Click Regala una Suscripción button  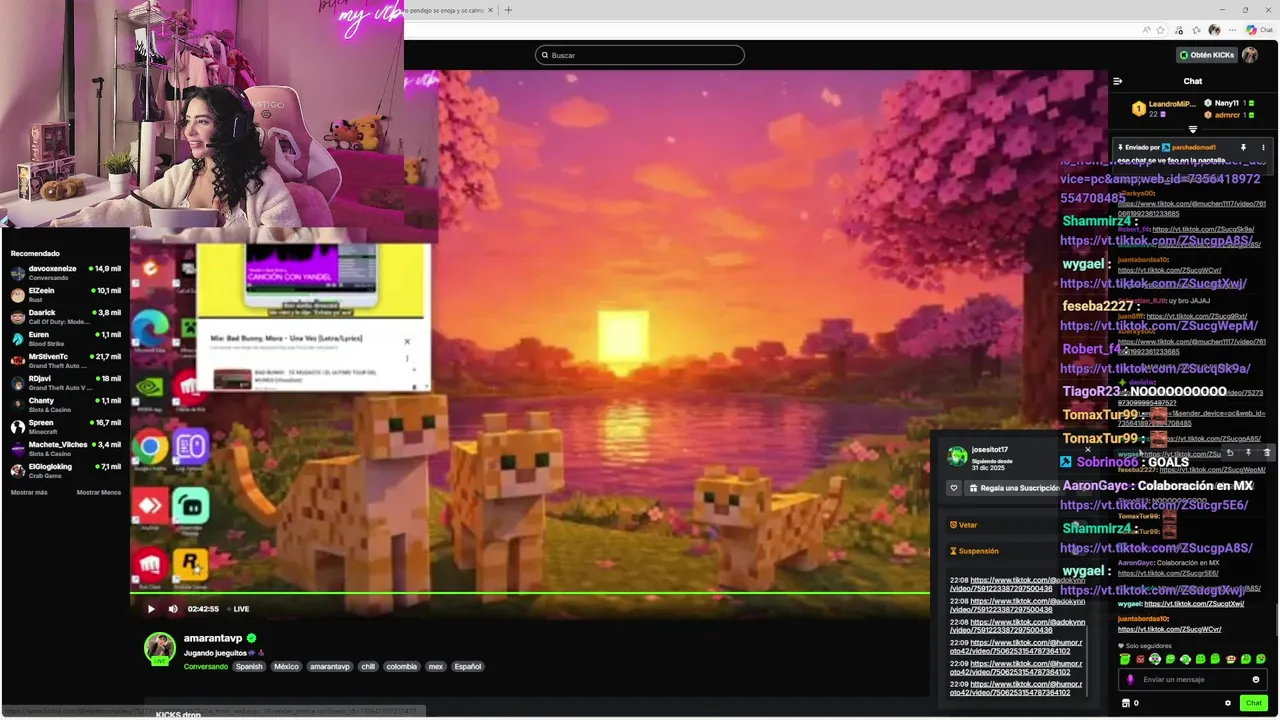(1014, 488)
